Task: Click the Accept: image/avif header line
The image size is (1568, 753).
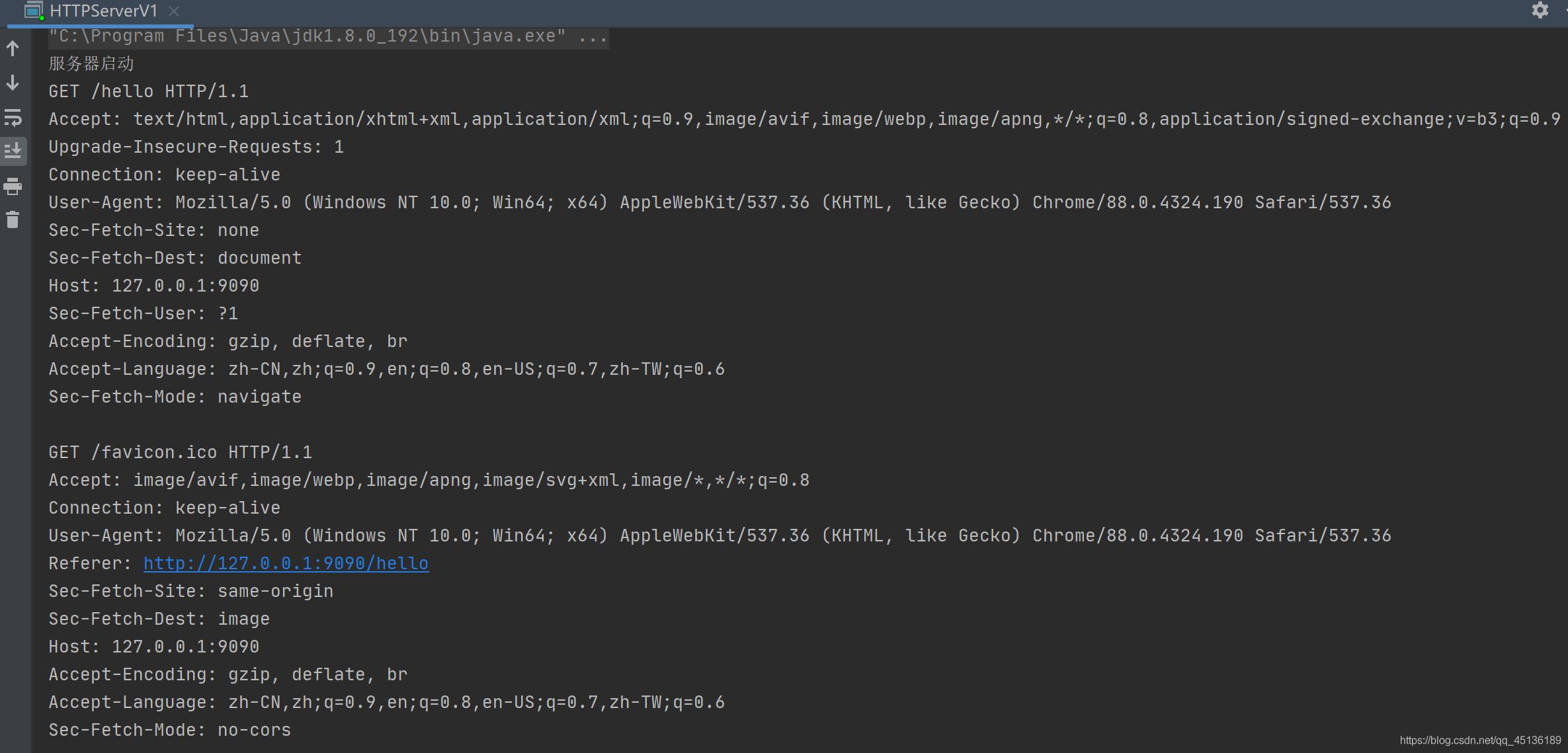Action: (x=429, y=480)
